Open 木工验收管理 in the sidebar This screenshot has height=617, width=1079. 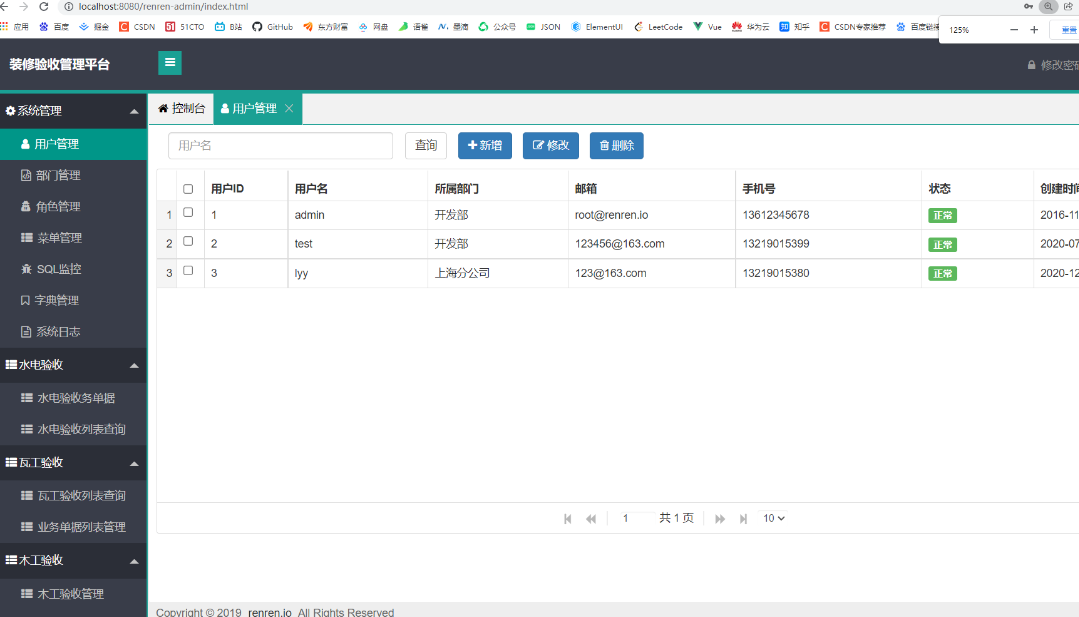point(74,594)
